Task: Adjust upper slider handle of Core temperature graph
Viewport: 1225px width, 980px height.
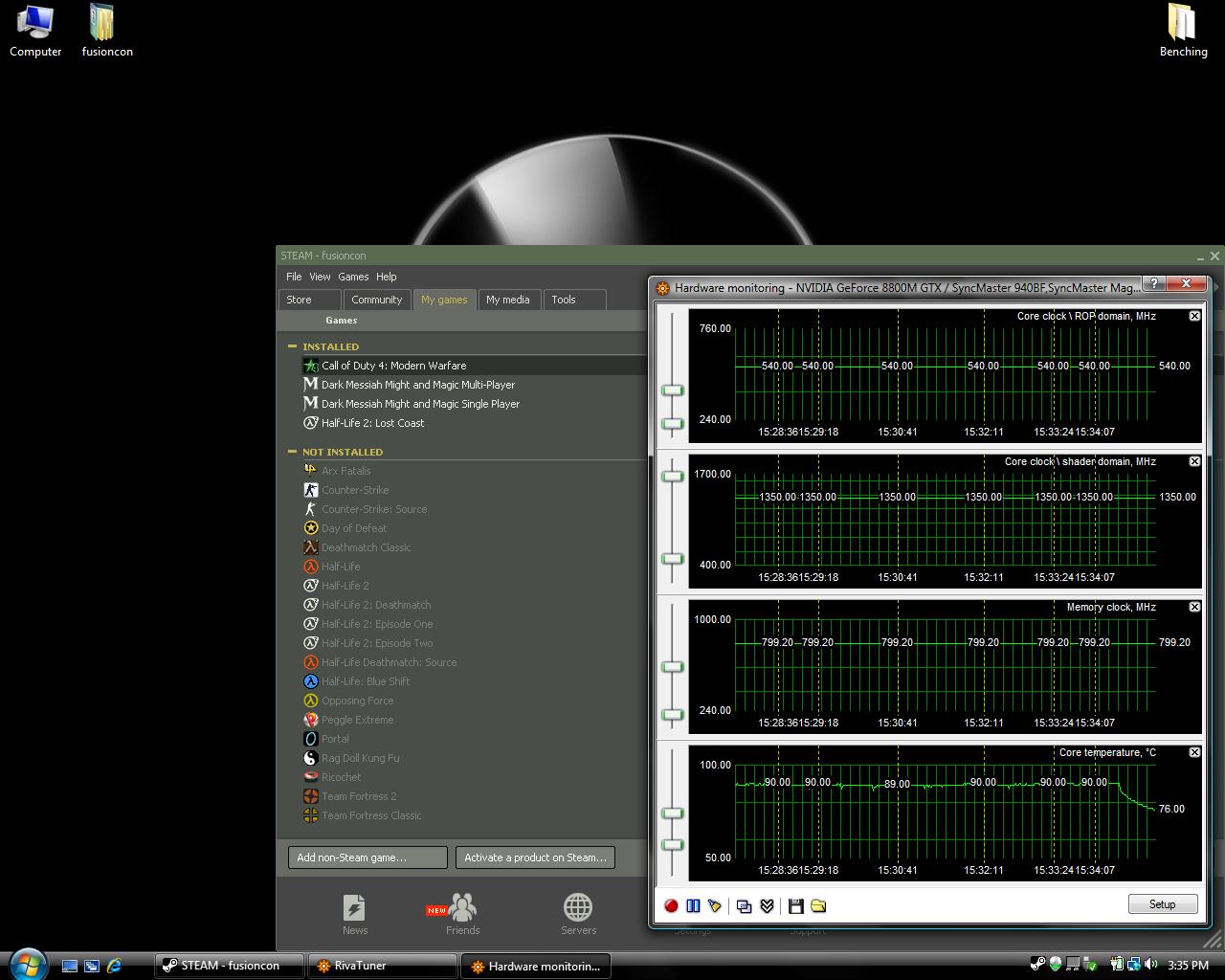Action: pos(673,813)
